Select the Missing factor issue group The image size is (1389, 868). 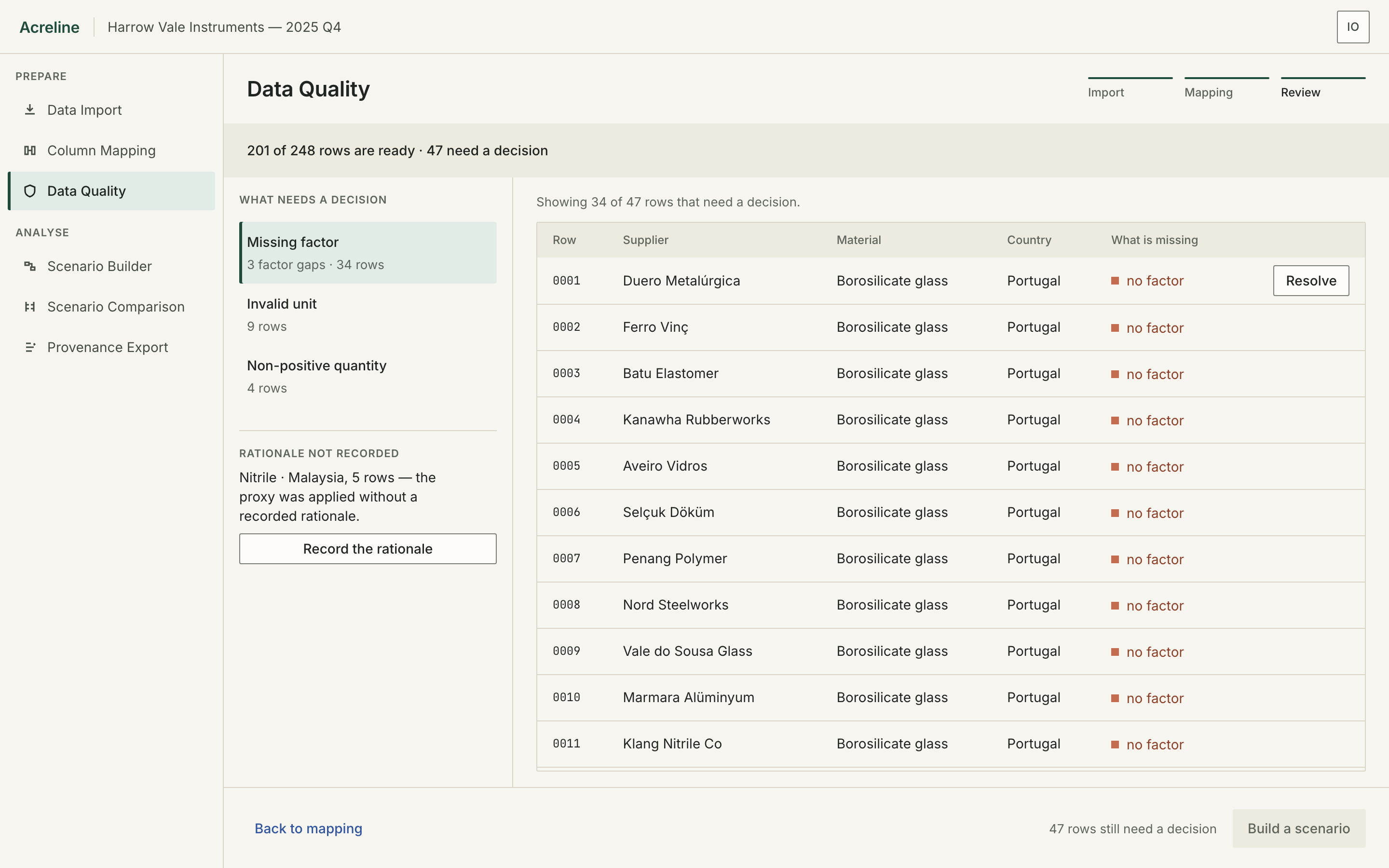pos(368,253)
